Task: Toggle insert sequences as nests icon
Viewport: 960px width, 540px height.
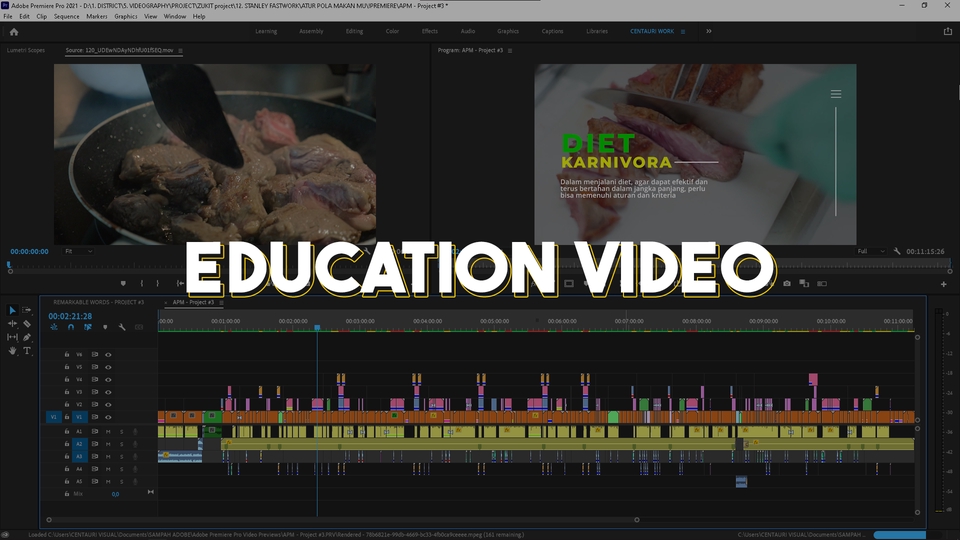Action: (x=54, y=328)
